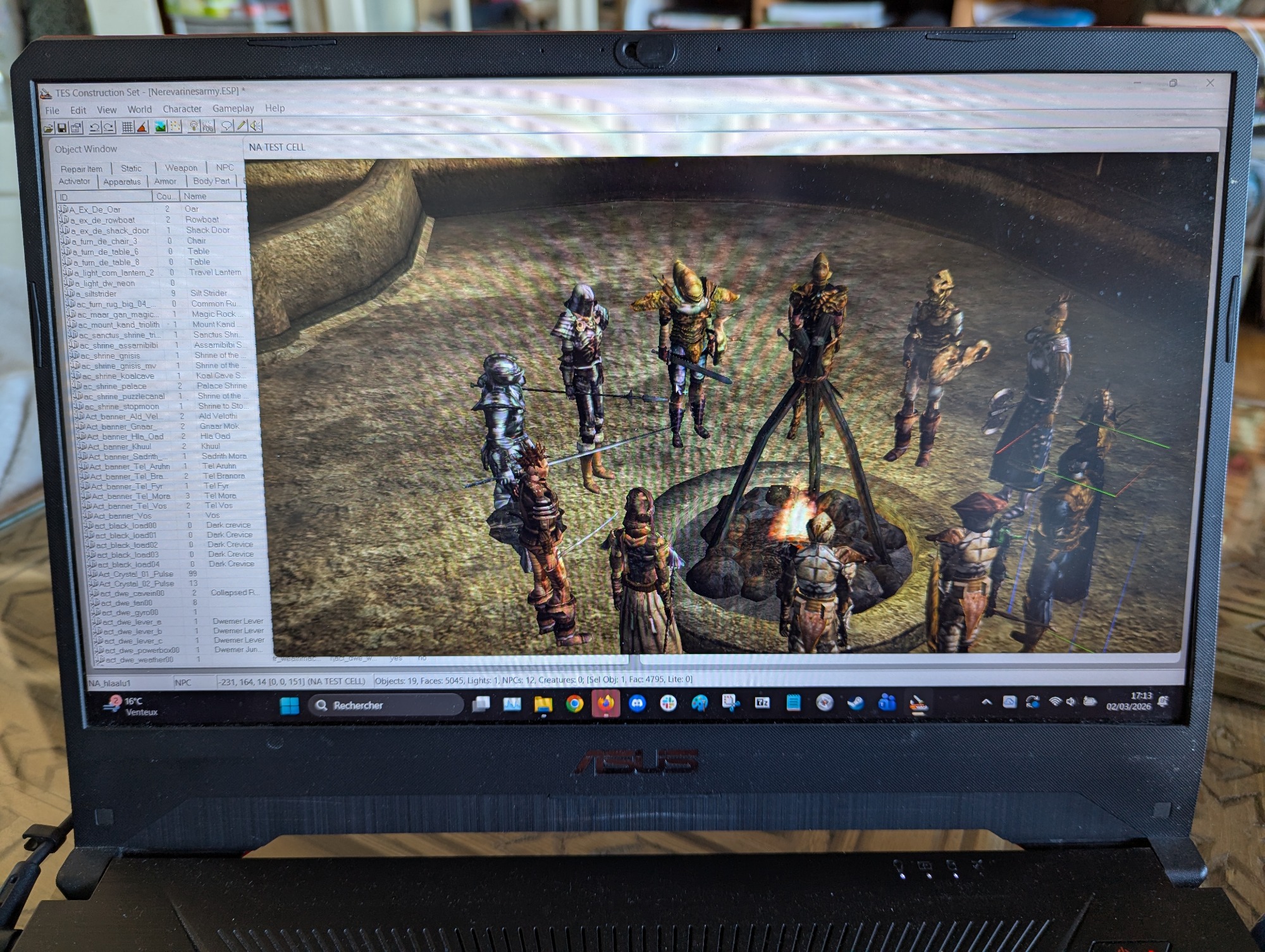Select the landscape editing icon

point(161,127)
